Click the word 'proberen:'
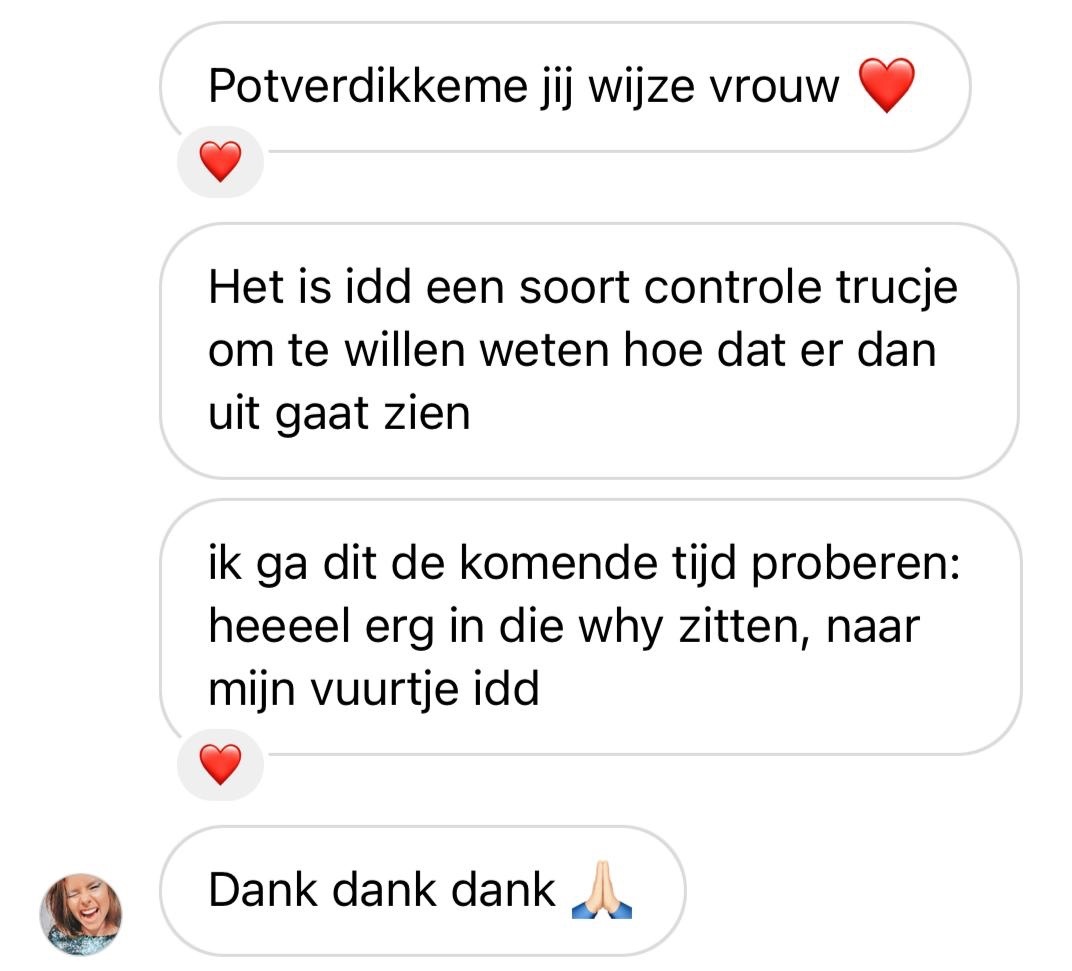This screenshot has height=971, width=1072. click(855, 565)
